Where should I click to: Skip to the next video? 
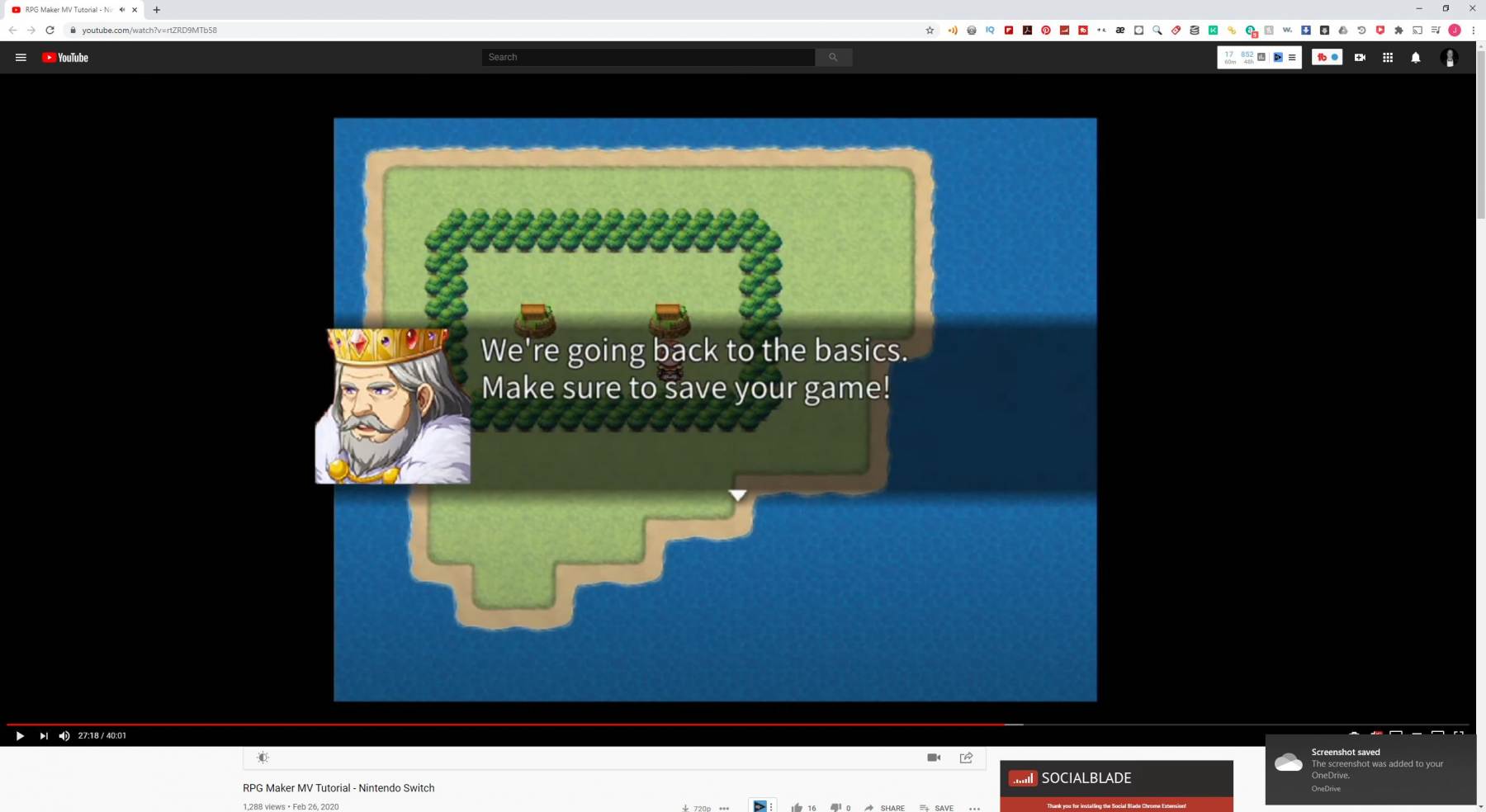(44, 735)
